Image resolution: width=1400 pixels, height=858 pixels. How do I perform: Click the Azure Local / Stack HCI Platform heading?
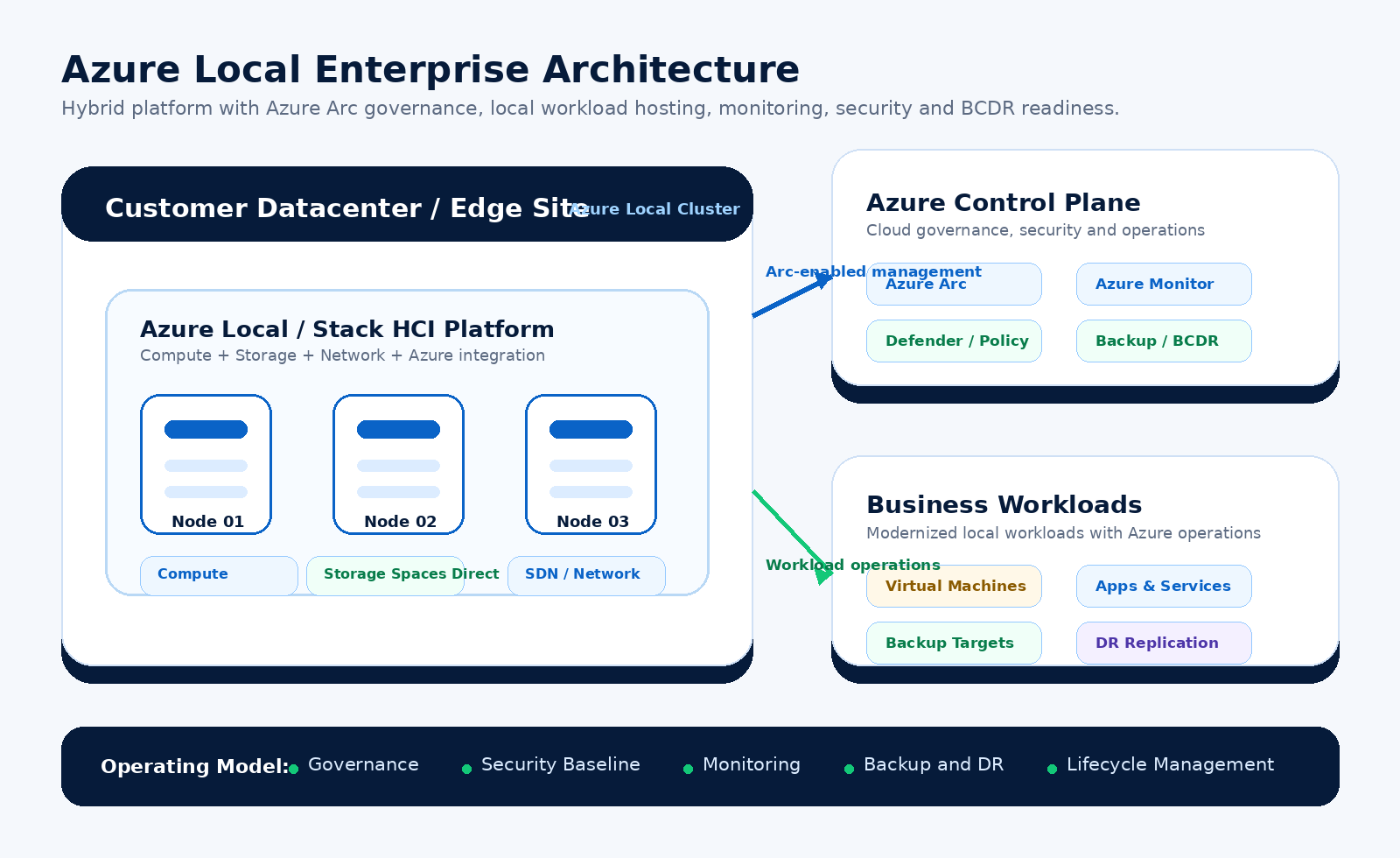coord(347,329)
